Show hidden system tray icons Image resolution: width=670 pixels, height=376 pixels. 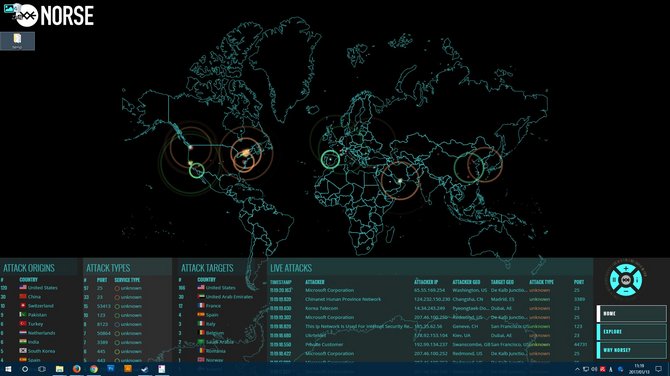click(577, 369)
